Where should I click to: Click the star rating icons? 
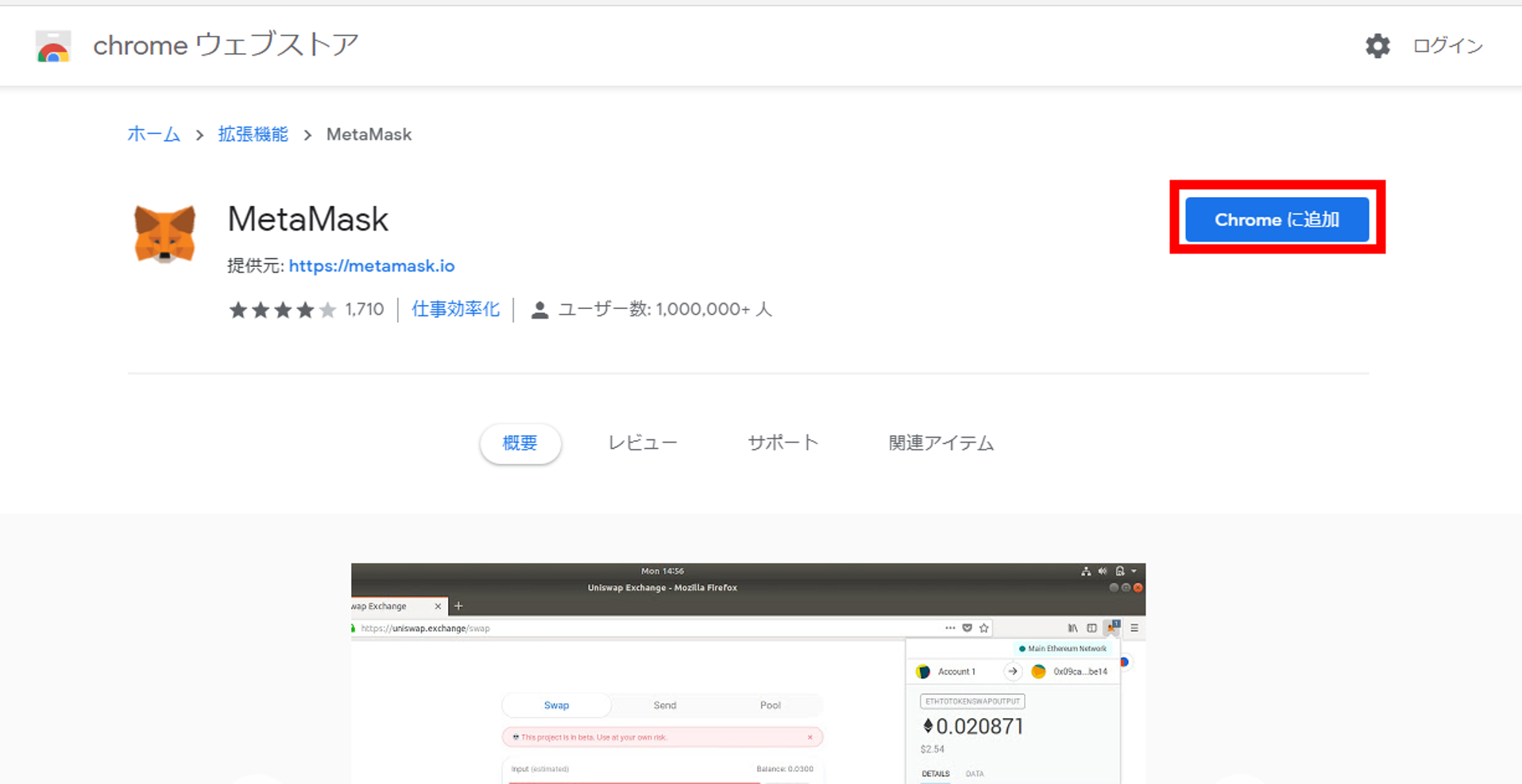click(283, 310)
